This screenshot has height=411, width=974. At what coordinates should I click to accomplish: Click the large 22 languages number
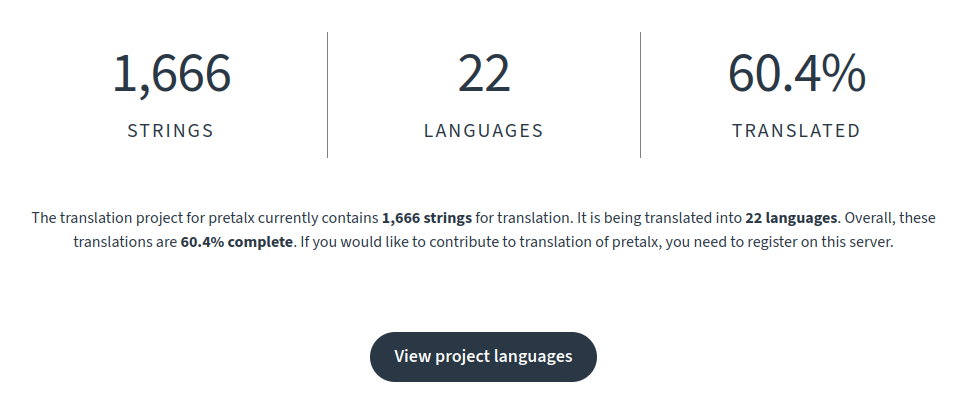coord(484,75)
